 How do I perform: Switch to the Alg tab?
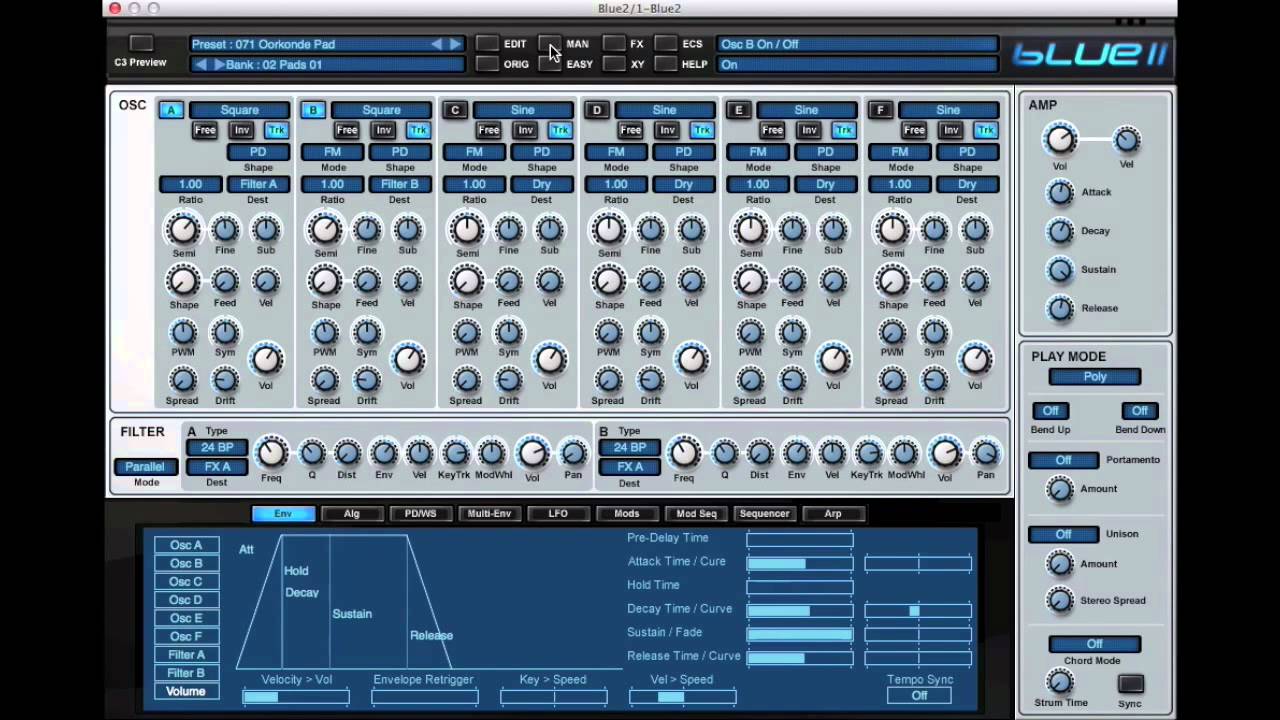point(352,514)
